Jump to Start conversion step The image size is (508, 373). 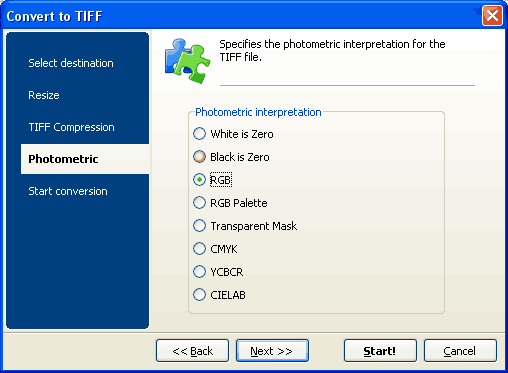pos(68,191)
